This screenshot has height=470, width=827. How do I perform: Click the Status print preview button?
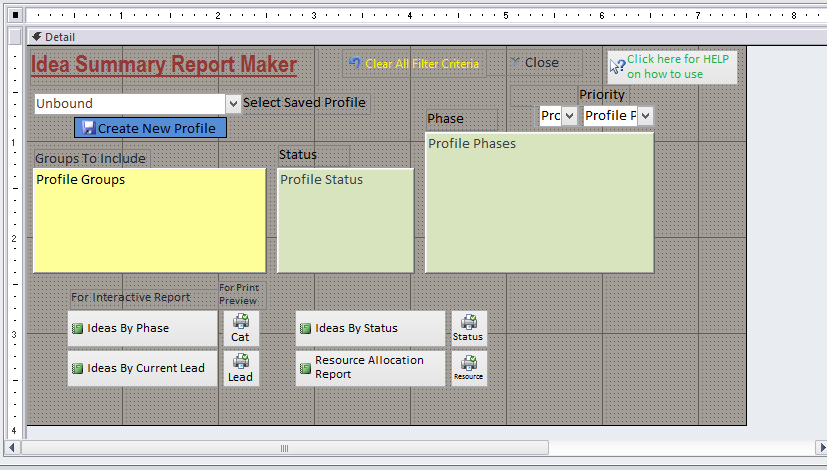coord(469,328)
